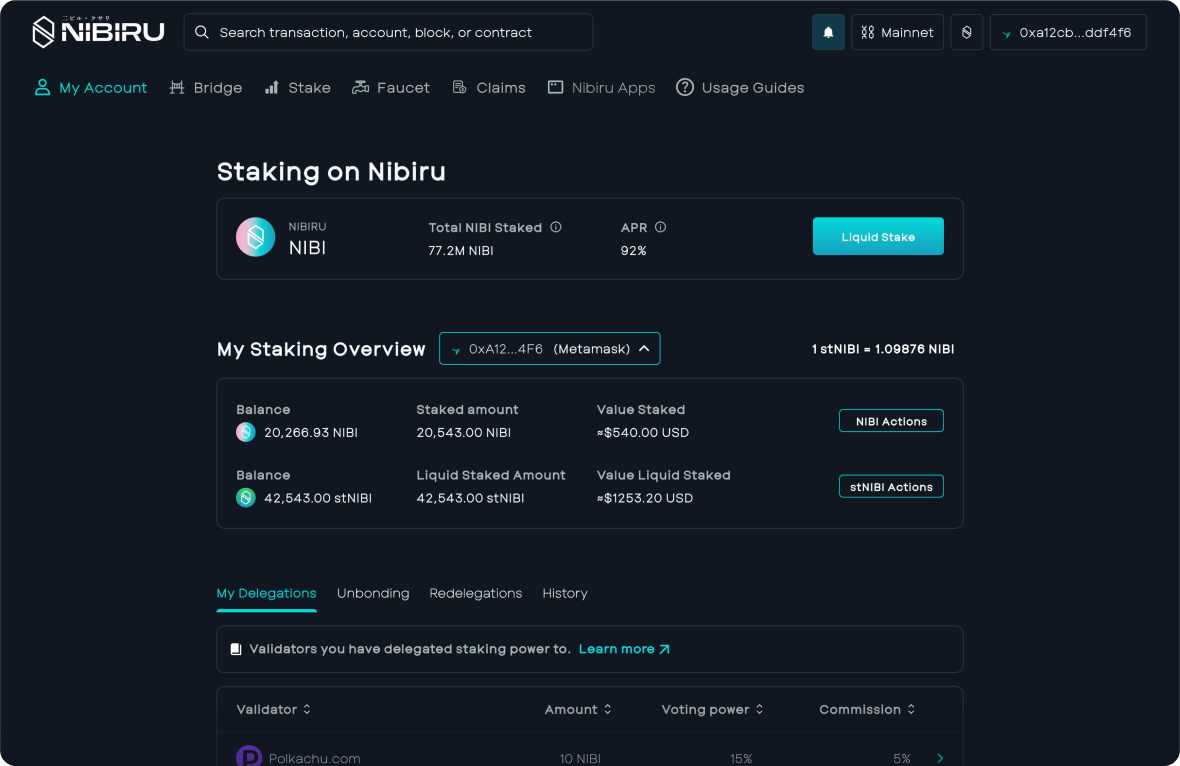The image size is (1180, 766).
Task: Sort table by Commission column
Action: coord(867,709)
